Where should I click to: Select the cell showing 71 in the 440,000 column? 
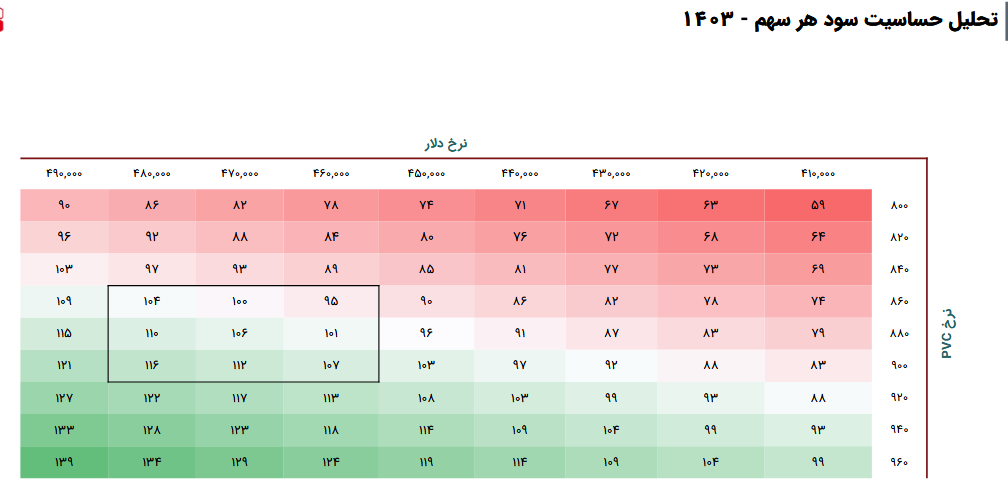point(520,206)
